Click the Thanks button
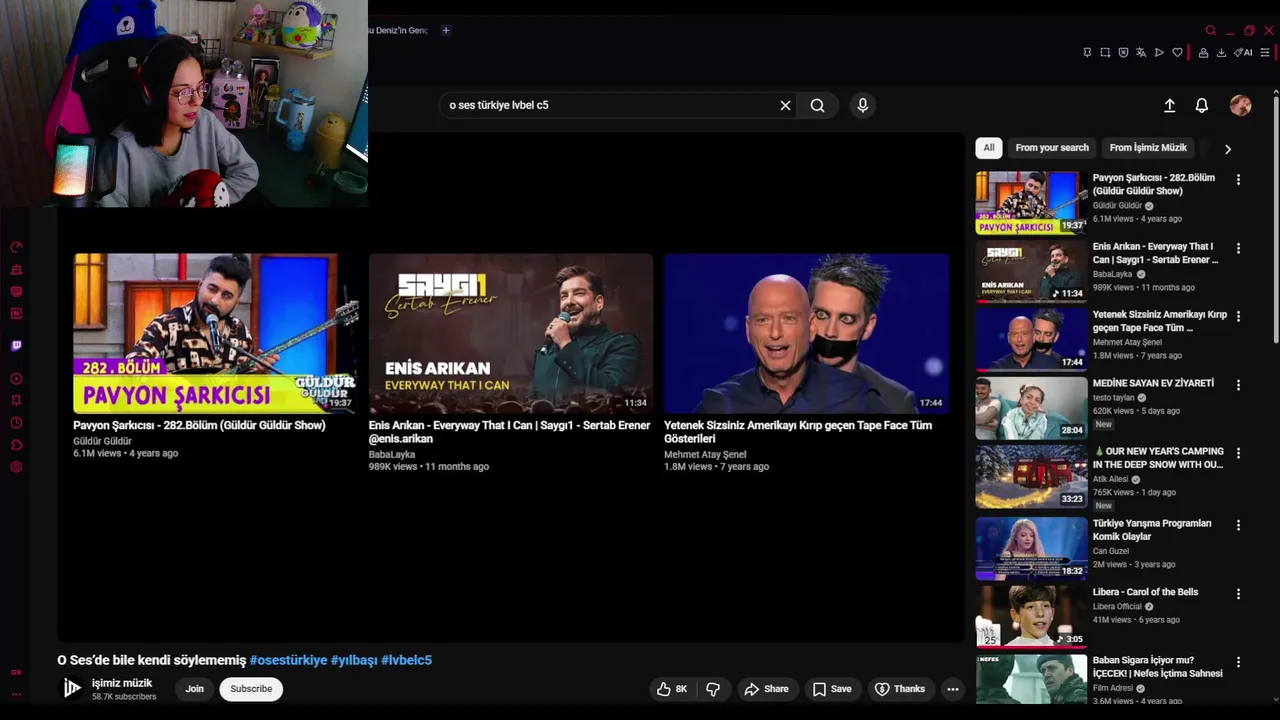This screenshot has height=720, width=1280. [x=899, y=689]
